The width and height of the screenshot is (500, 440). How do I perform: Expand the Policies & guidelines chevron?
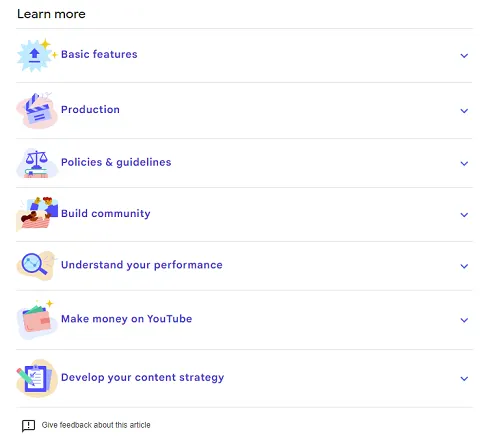point(464,163)
